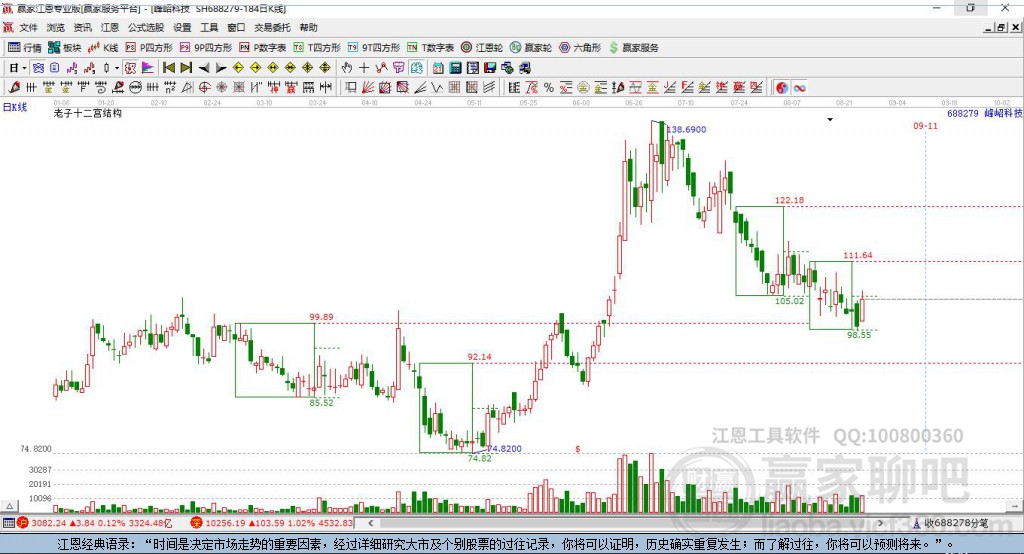Viewport: 1024px width, 554px height.
Task: Click the 日K线 chart label
Action: pyautogui.click(x=15, y=107)
